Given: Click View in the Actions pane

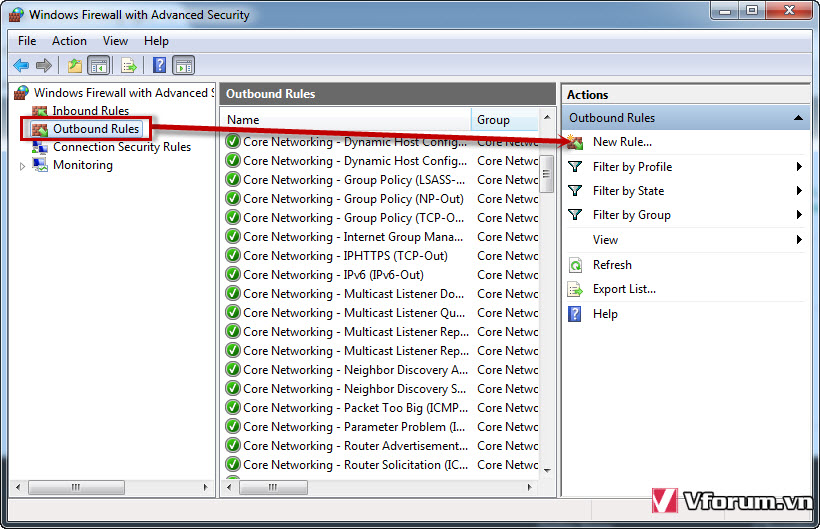Looking at the screenshot, I should 605,240.
